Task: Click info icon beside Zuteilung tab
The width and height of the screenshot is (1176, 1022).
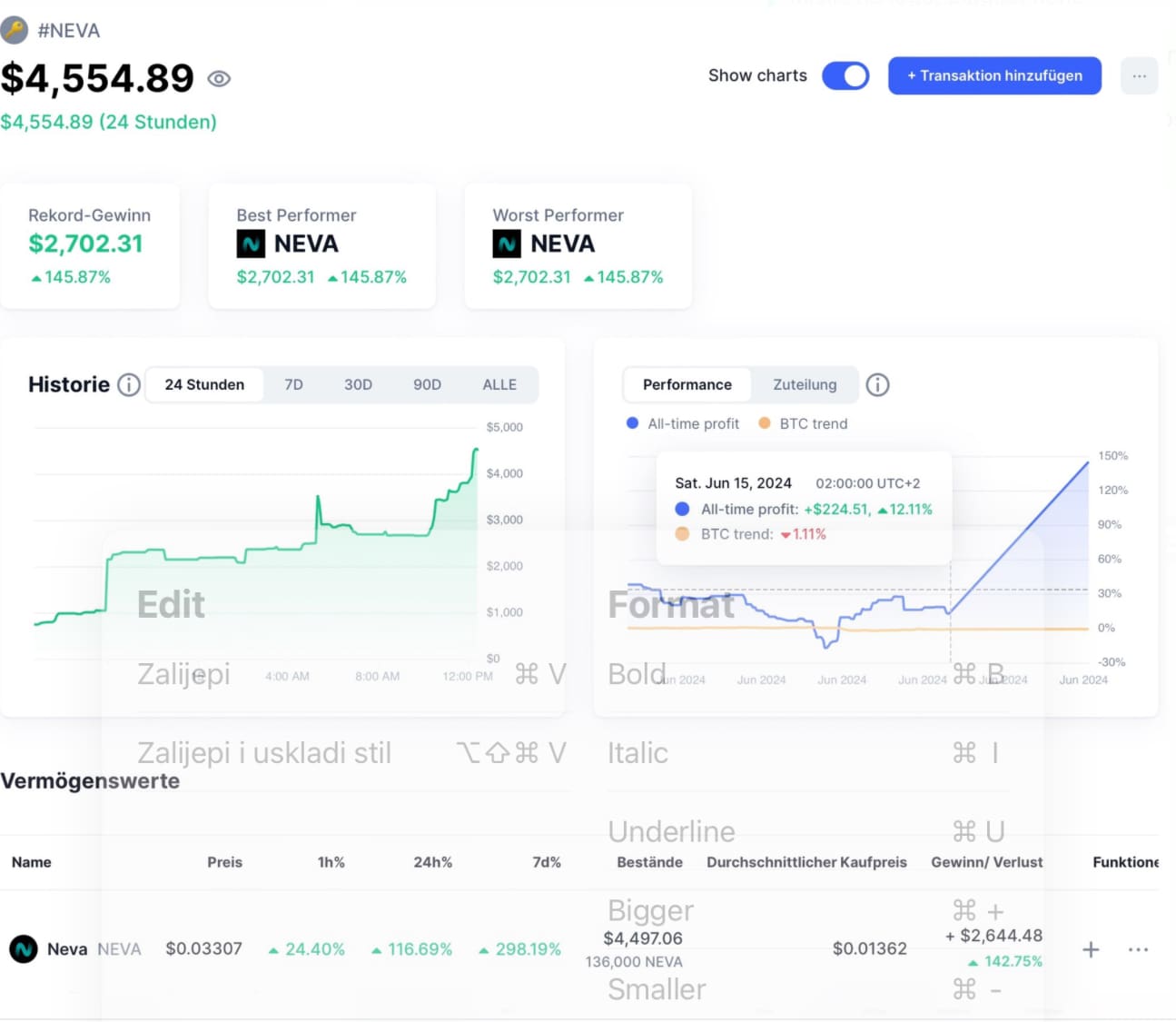Action: [x=877, y=385]
